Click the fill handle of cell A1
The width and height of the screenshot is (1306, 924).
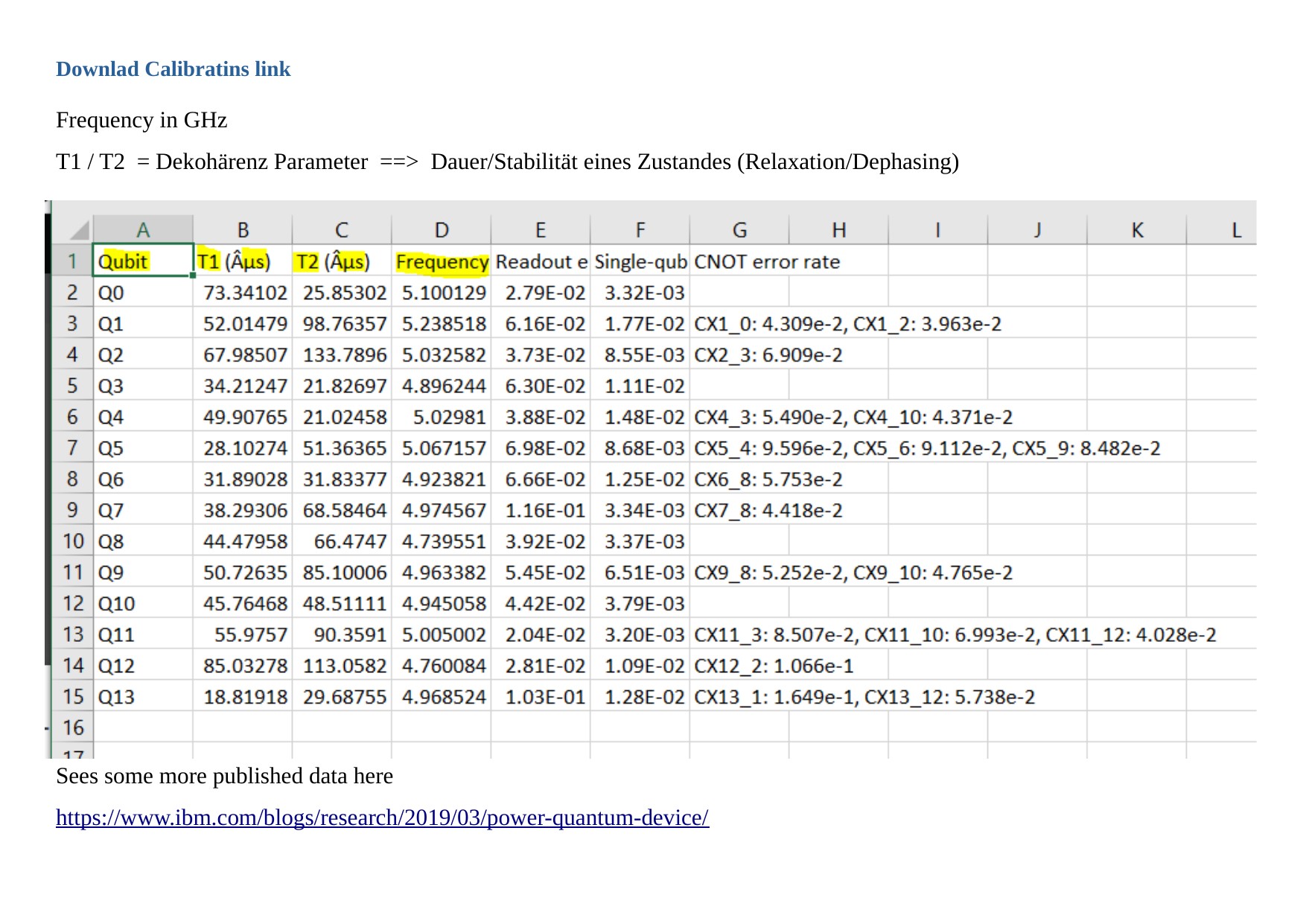(193, 275)
